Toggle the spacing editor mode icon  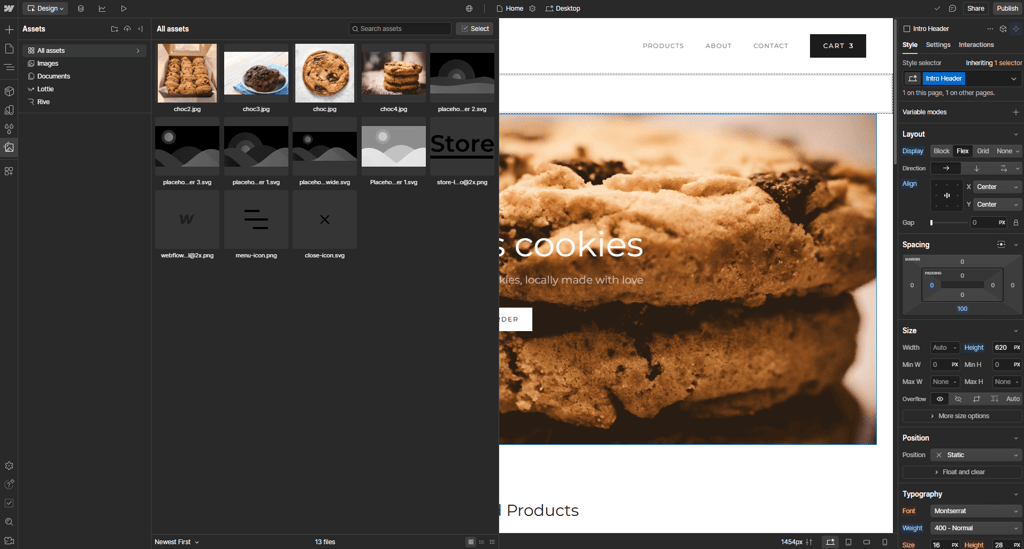(1001, 245)
